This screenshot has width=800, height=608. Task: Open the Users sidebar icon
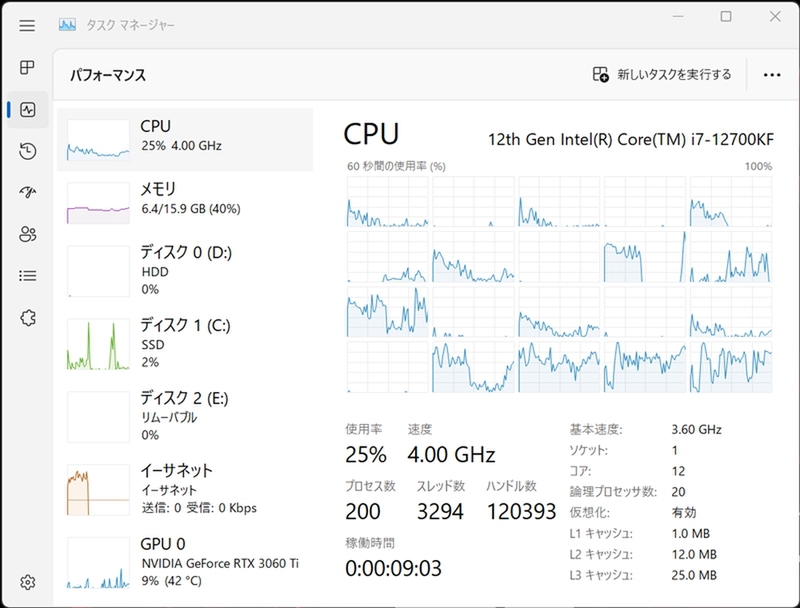pos(27,234)
